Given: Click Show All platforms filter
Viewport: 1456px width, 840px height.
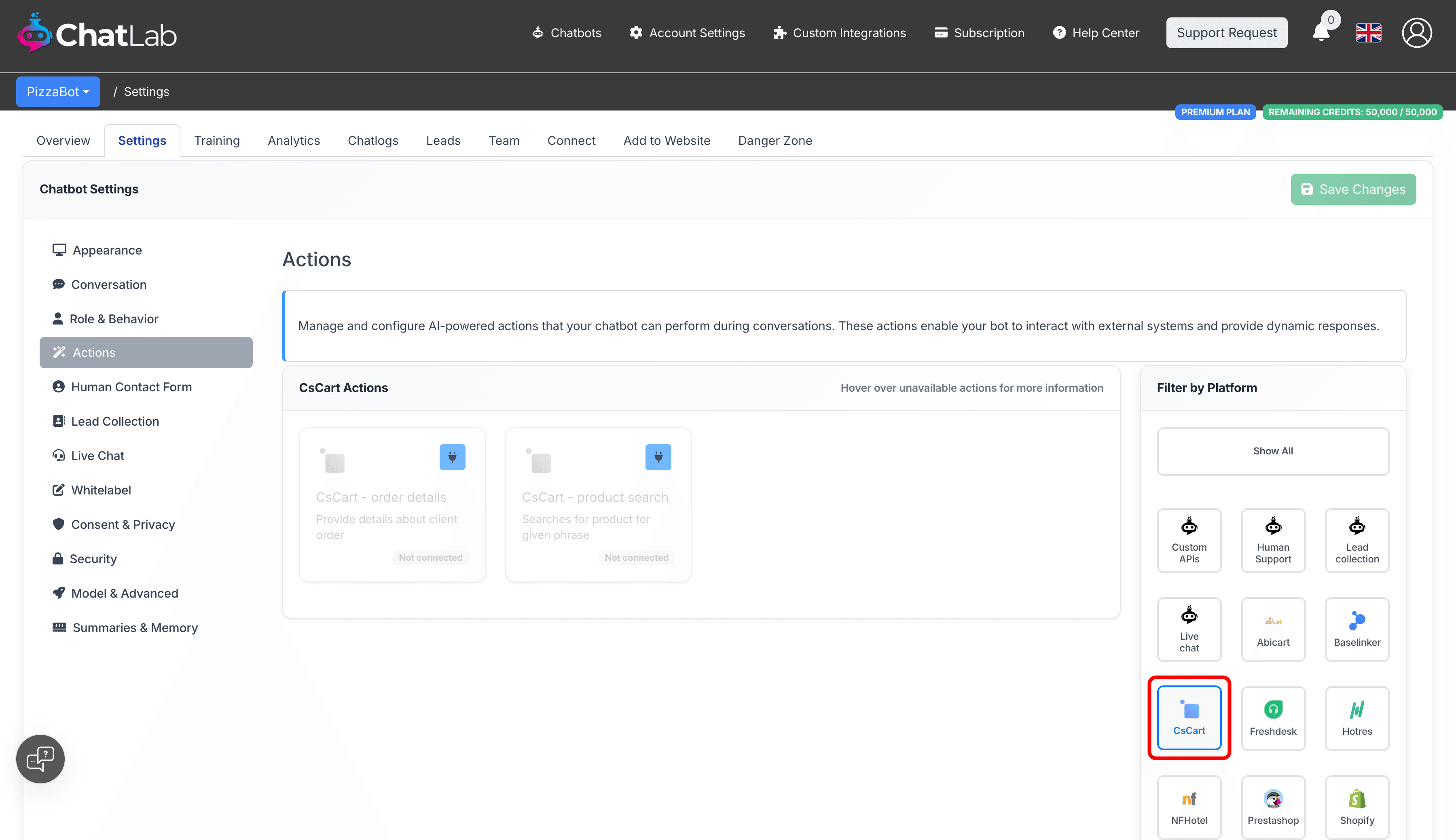Looking at the screenshot, I should 1273,451.
